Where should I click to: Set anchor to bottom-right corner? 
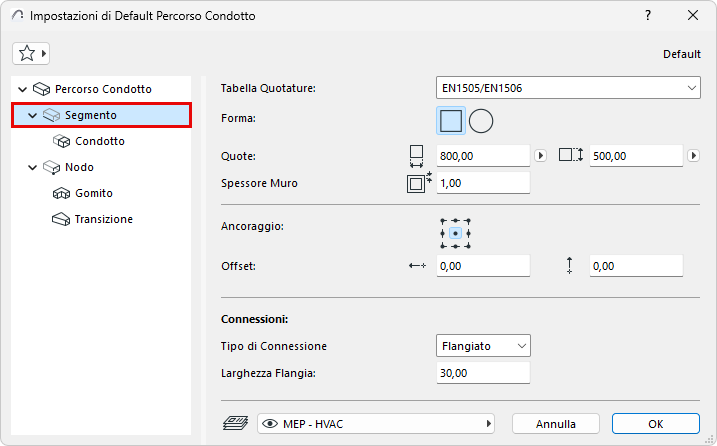tap(469, 246)
